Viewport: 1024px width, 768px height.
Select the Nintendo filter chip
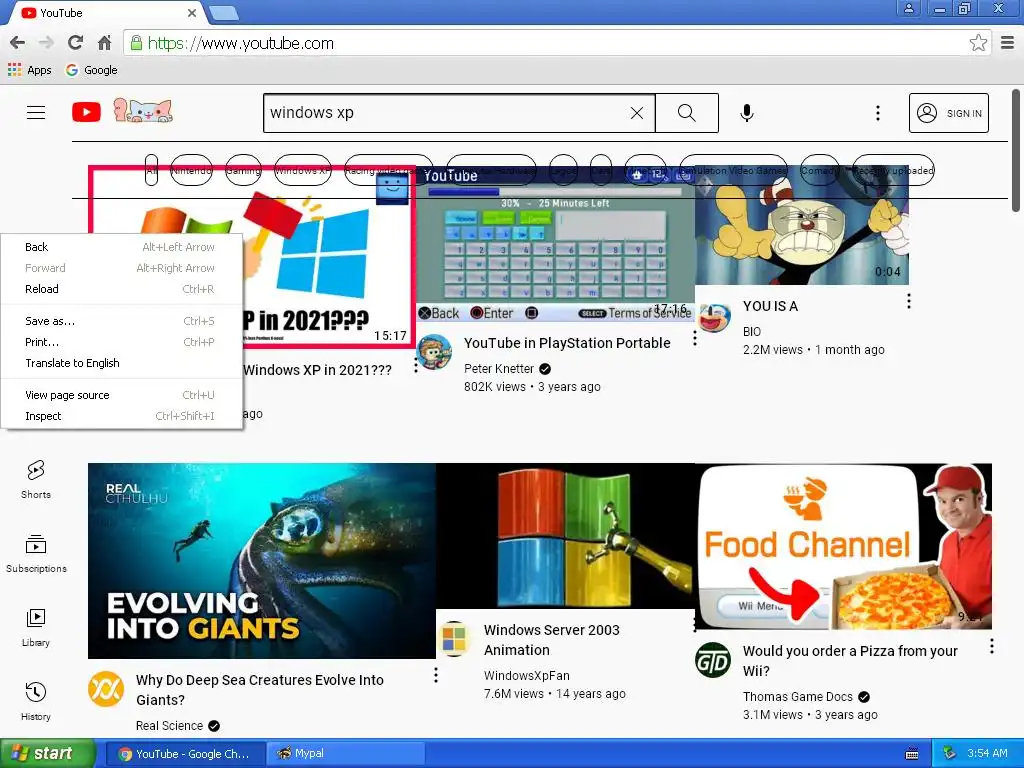click(191, 170)
